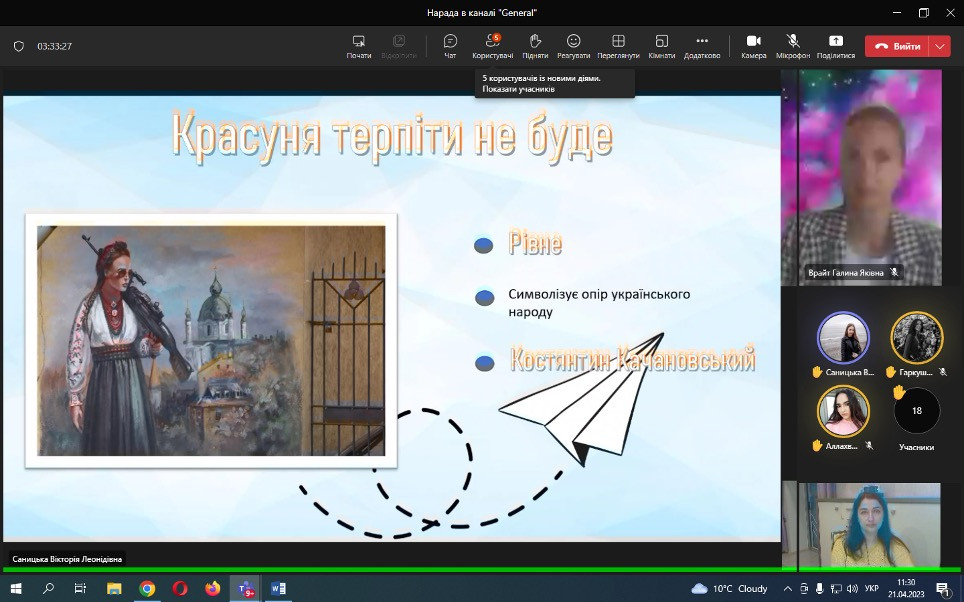Click Врайт Галина Яківна video tile
Image resolution: width=964 pixels, height=602 pixels.
click(x=870, y=177)
